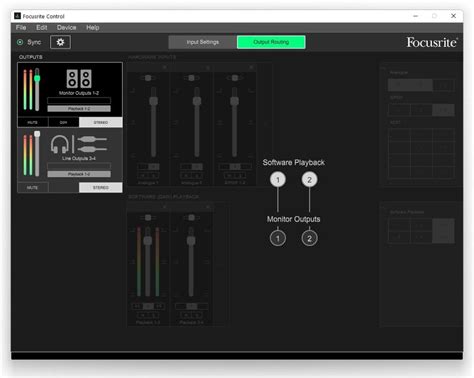Switch to the Input Settings tab

(203, 42)
